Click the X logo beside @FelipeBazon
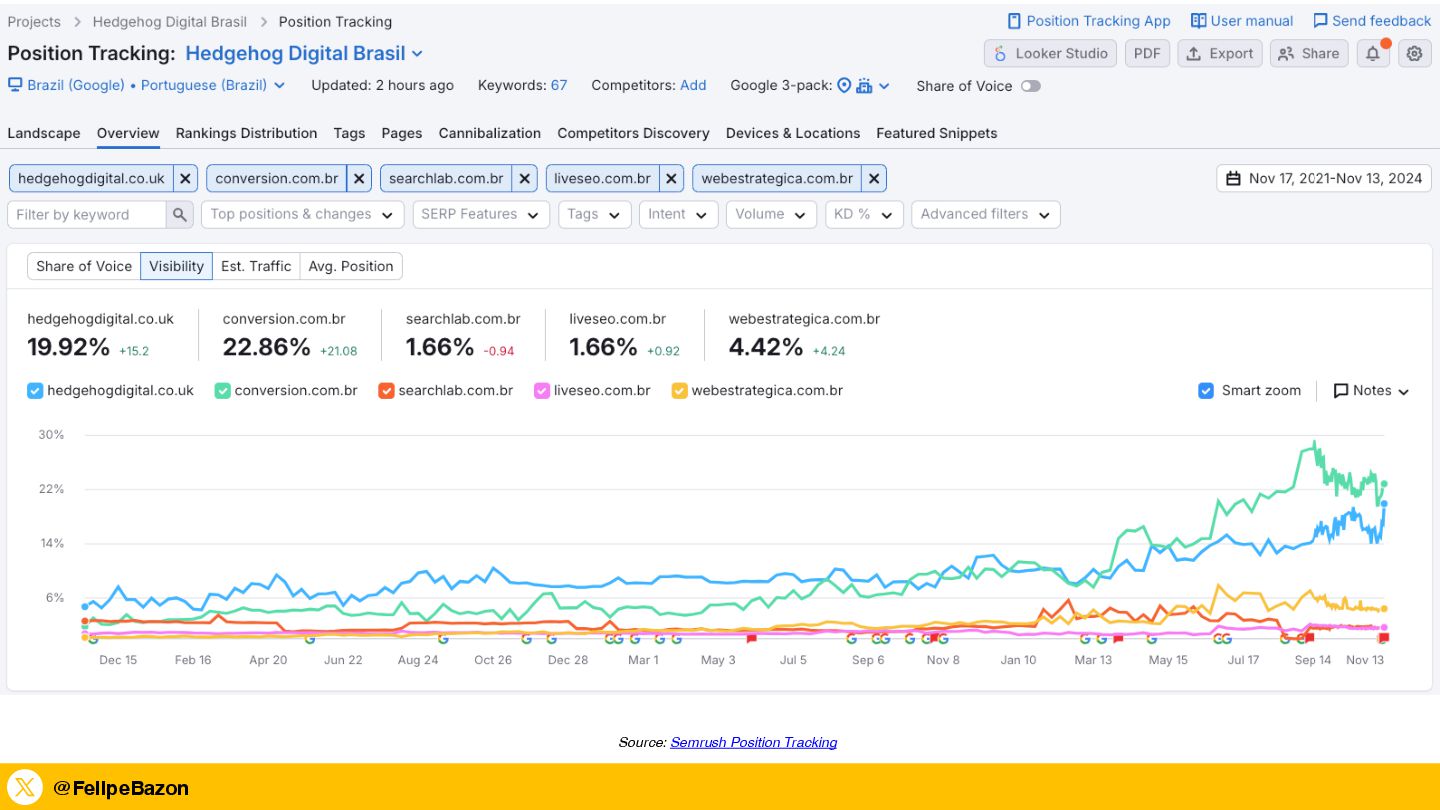 click(x=26, y=788)
